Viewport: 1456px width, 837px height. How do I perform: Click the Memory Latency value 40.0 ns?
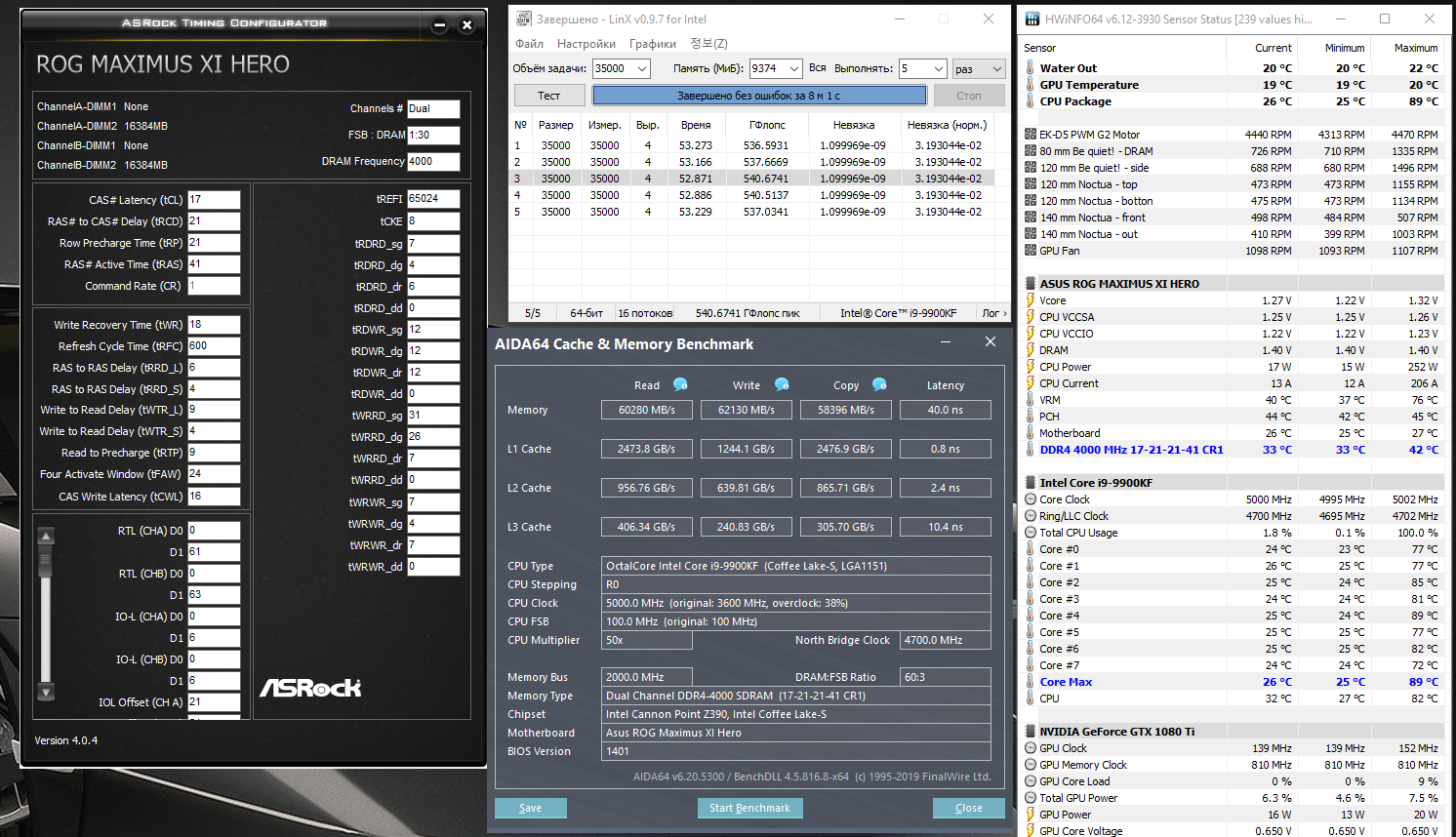(x=946, y=410)
